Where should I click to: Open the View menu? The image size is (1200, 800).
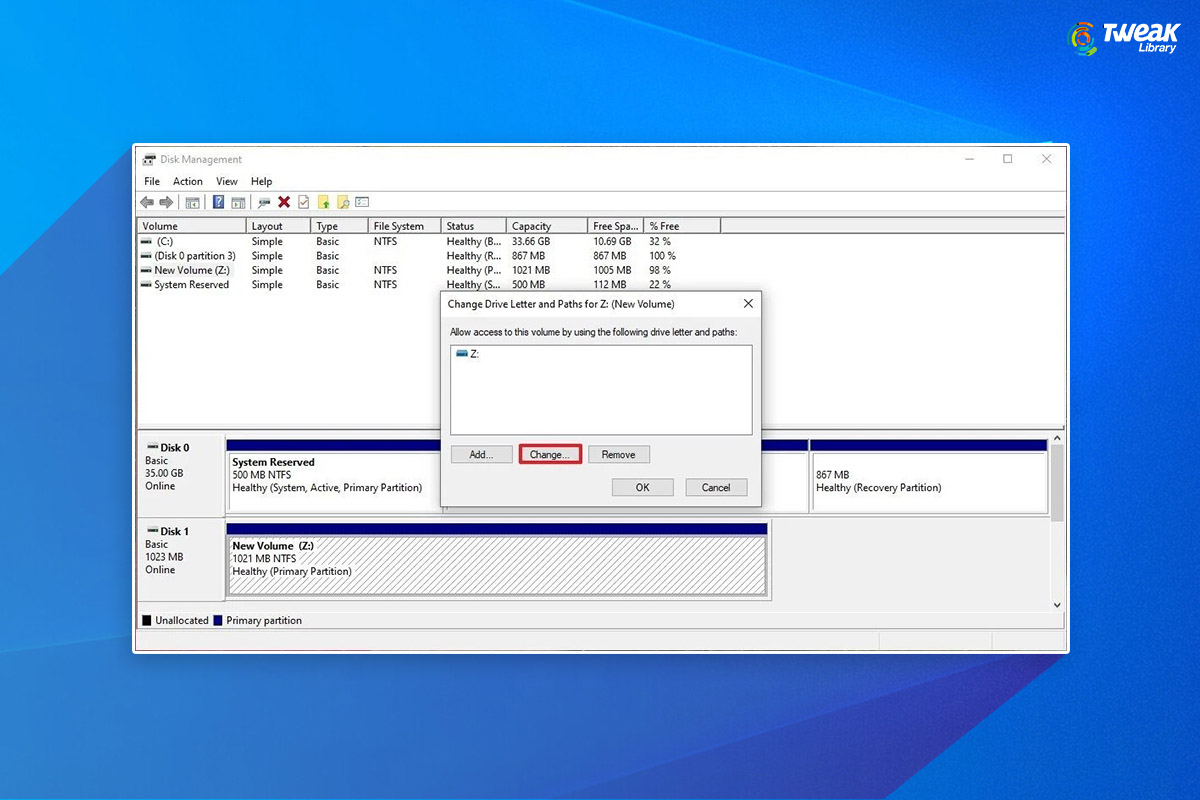227,181
